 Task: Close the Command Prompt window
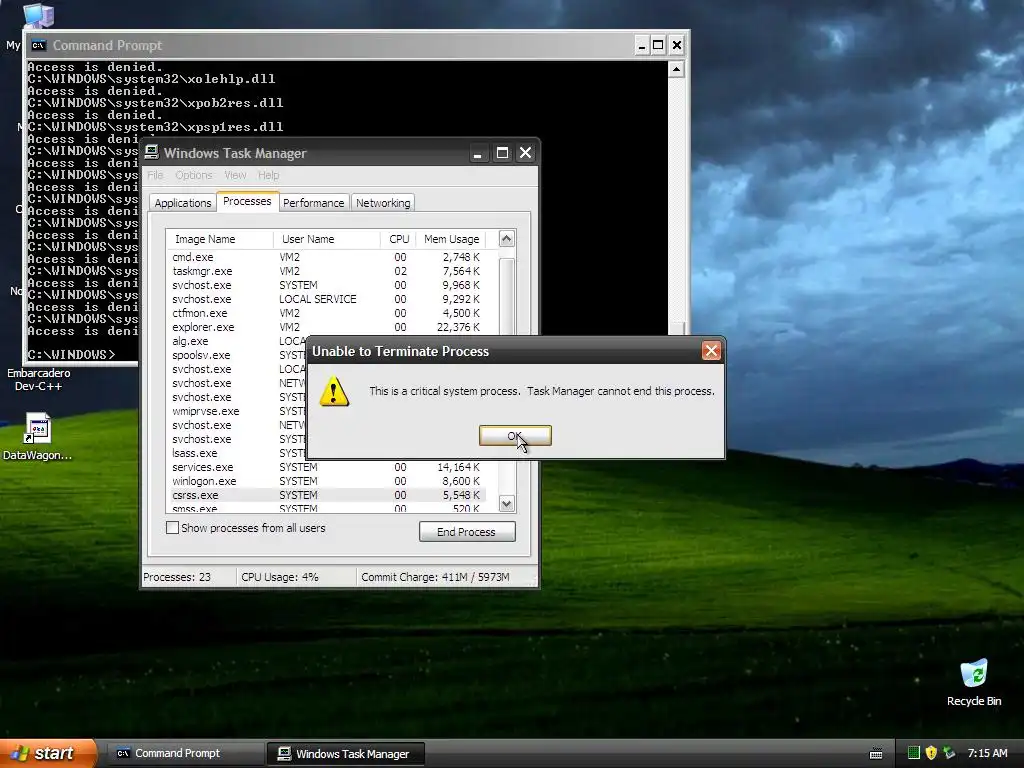[677, 45]
